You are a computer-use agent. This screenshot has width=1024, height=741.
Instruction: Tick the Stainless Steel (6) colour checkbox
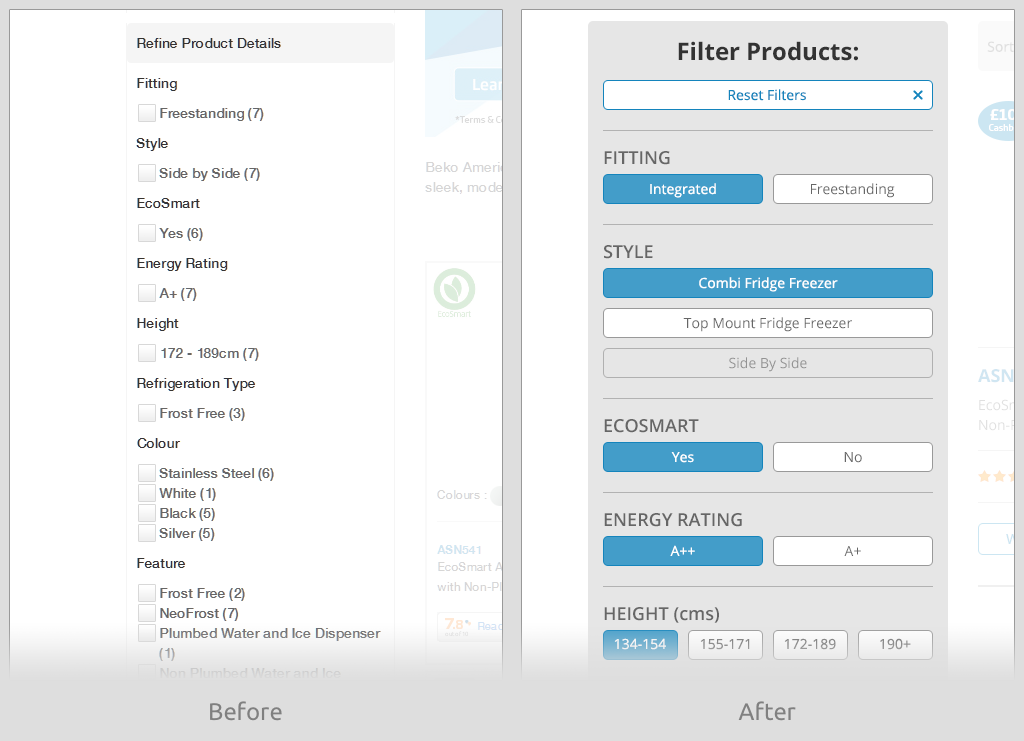click(147, 473)
